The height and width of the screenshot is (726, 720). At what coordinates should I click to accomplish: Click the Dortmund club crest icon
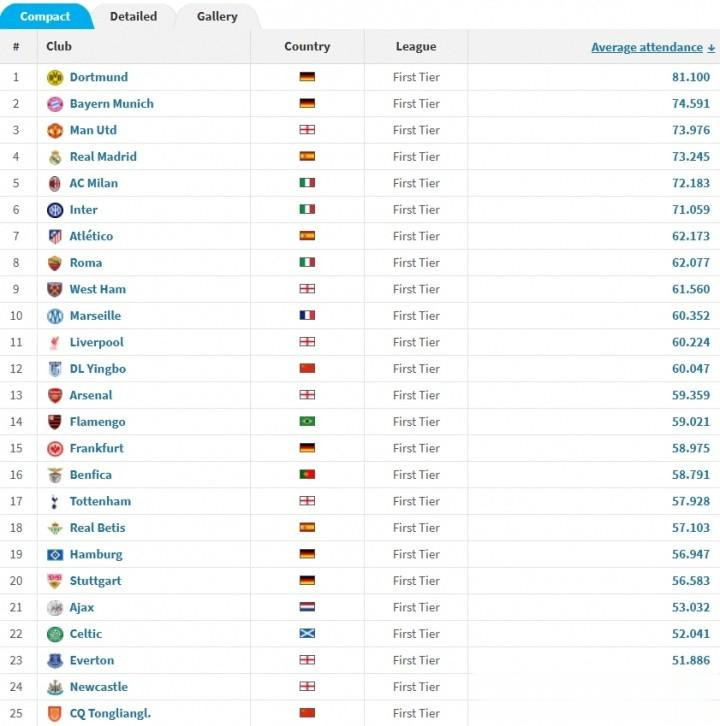click(55, 77)
